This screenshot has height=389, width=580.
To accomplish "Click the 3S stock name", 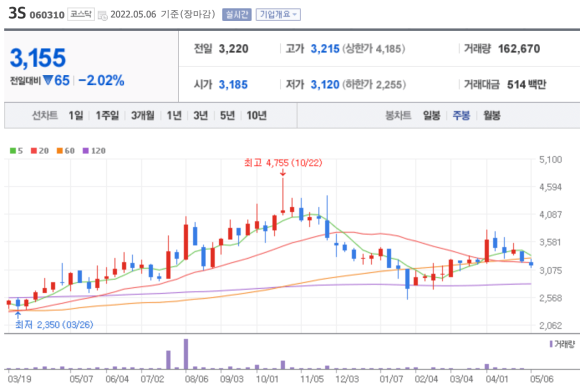I will 17,14.
